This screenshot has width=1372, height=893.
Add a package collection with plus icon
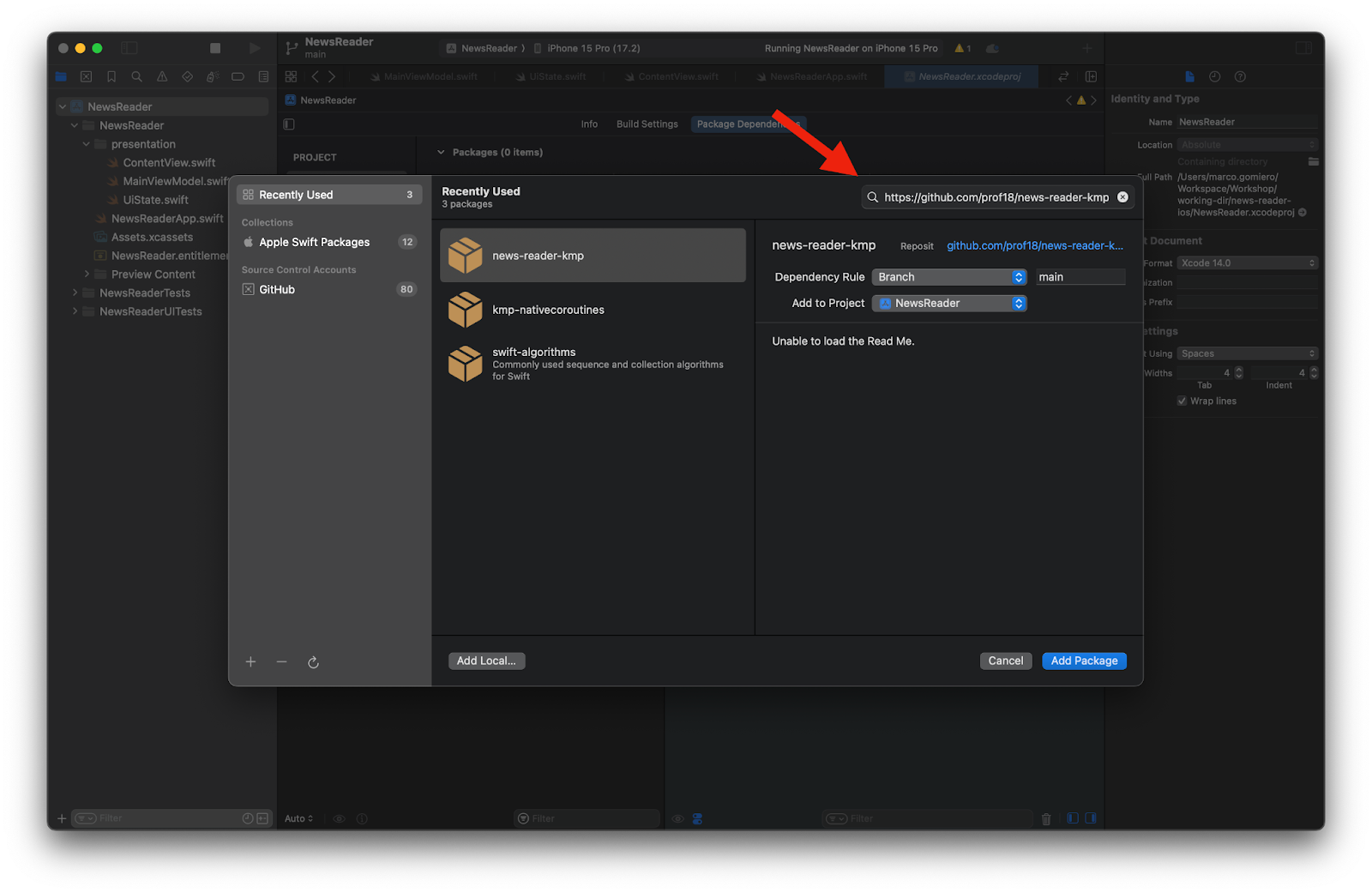point(250,661)
